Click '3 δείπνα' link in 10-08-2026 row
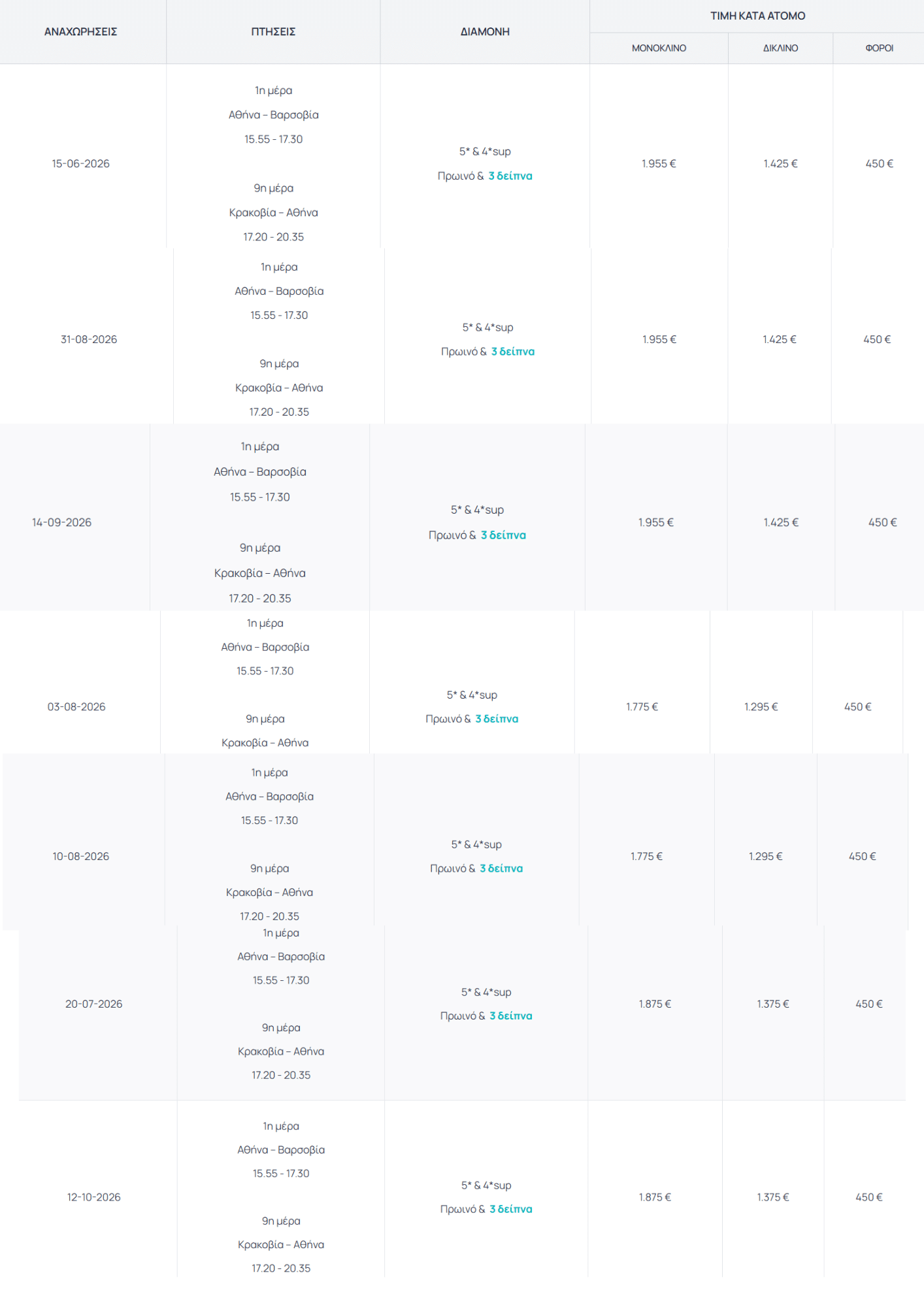 tap(501, 869)
